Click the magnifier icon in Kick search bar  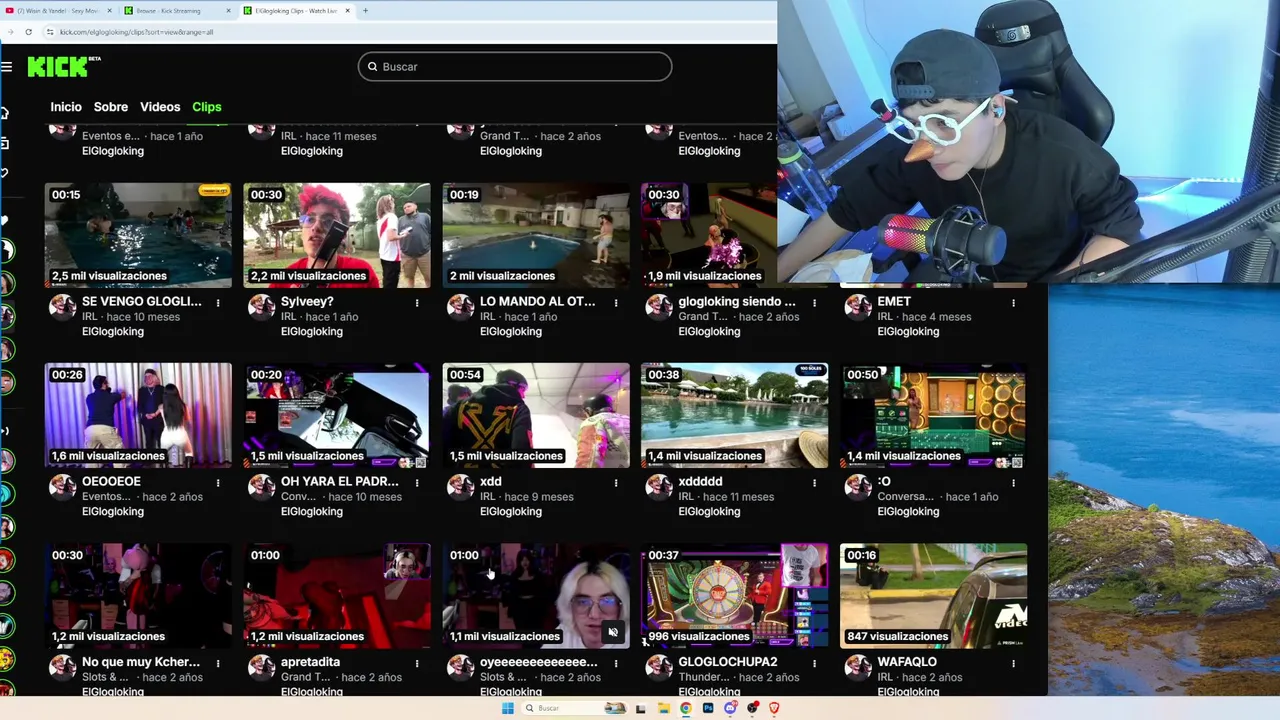point(372,67)
